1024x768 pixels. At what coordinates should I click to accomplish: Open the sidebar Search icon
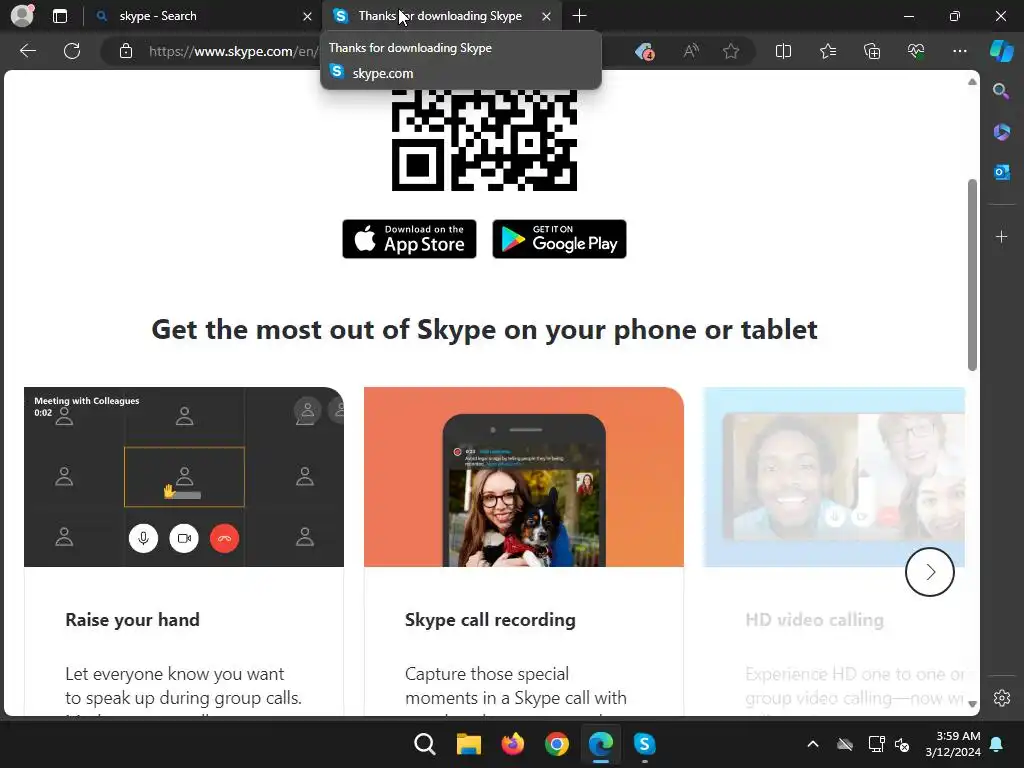[1001, 91]
